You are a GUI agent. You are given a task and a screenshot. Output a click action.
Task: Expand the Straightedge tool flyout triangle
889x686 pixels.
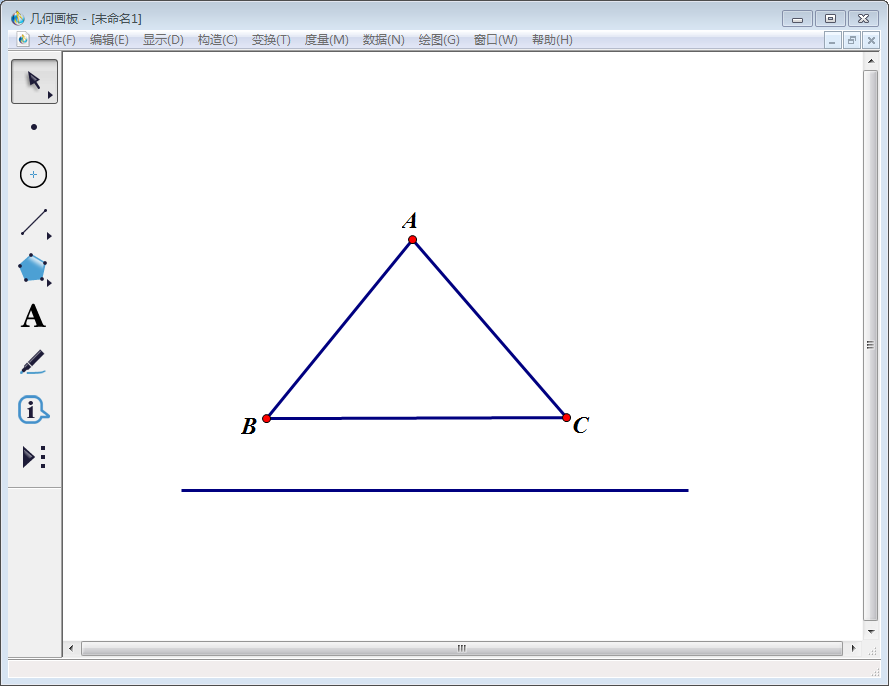[49, 236]
